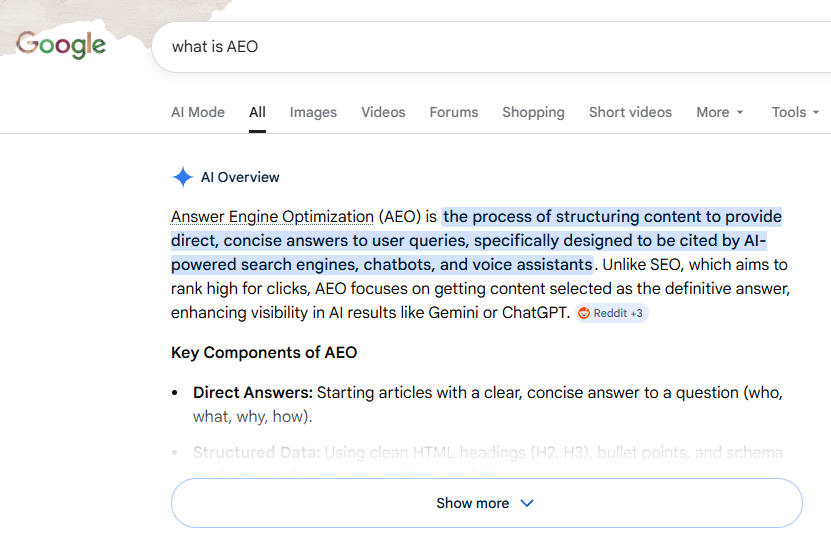This screenshot has width=831, height=538.
Task: Click the highlighted AEO definition text
Action: pyautogui.click(x=476, y=241)
